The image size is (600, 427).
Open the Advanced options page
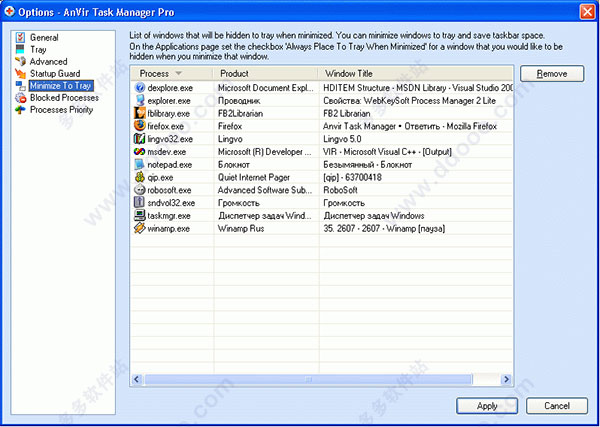click(x=48, y=61)
